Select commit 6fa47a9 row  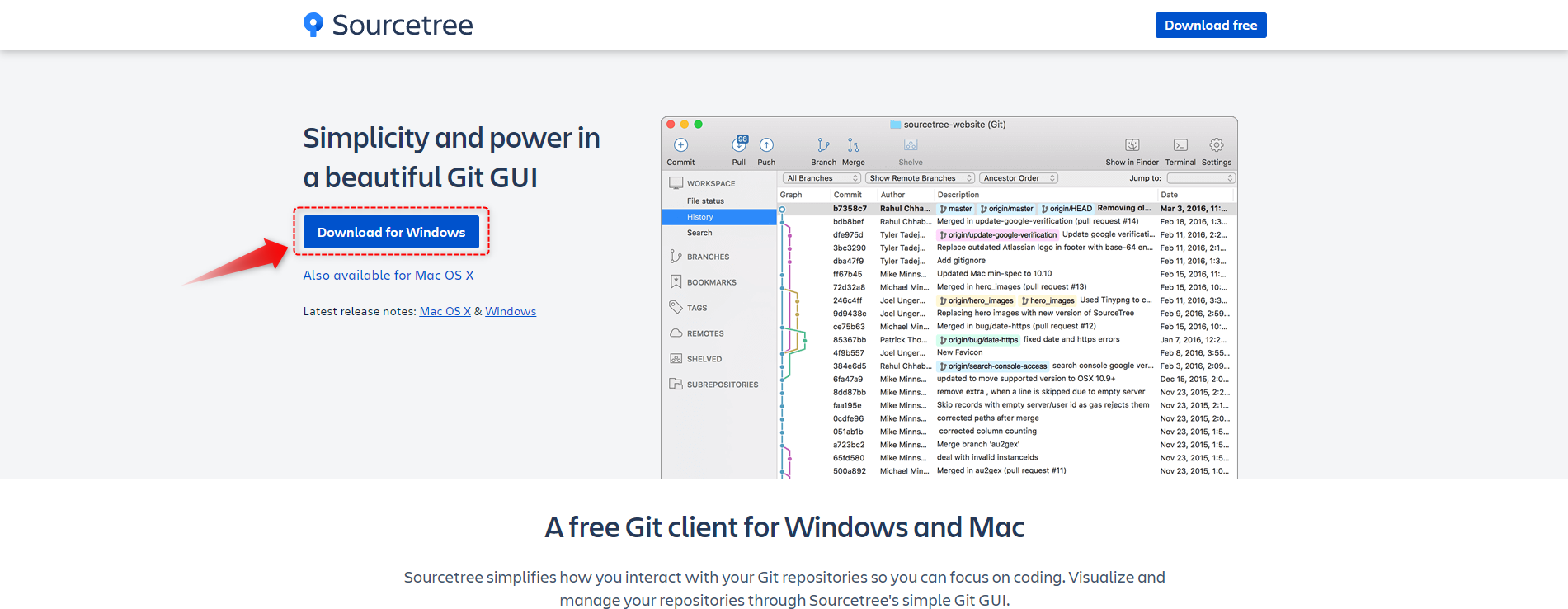pyautogui.click(x=1007, y=379)
